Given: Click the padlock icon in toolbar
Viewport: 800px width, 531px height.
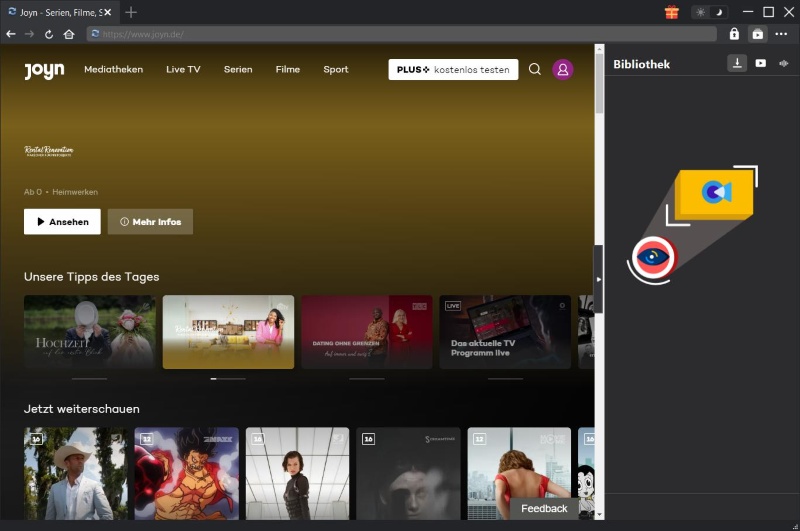Looking at the screenshot, I should pos(734,34).
